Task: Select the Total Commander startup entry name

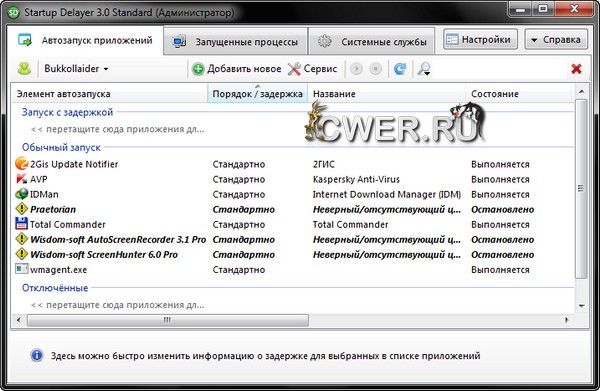Action: coord(68,224)
